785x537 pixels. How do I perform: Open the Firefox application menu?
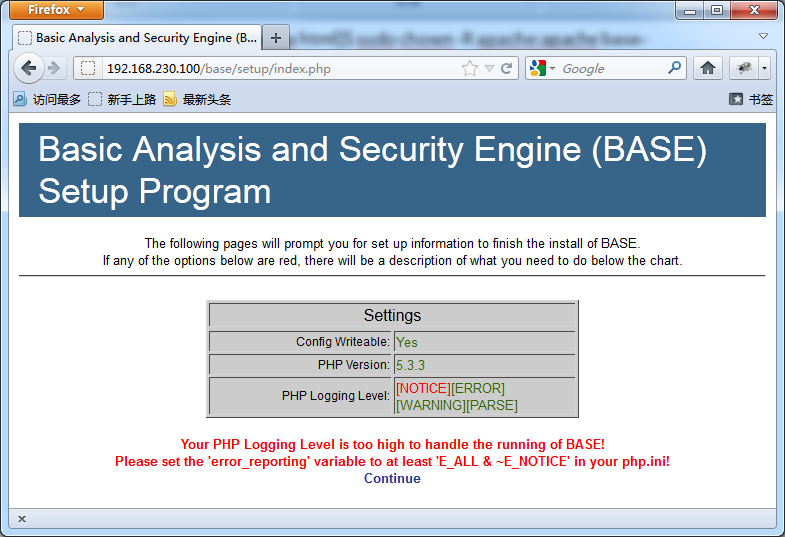click(56, 10)
